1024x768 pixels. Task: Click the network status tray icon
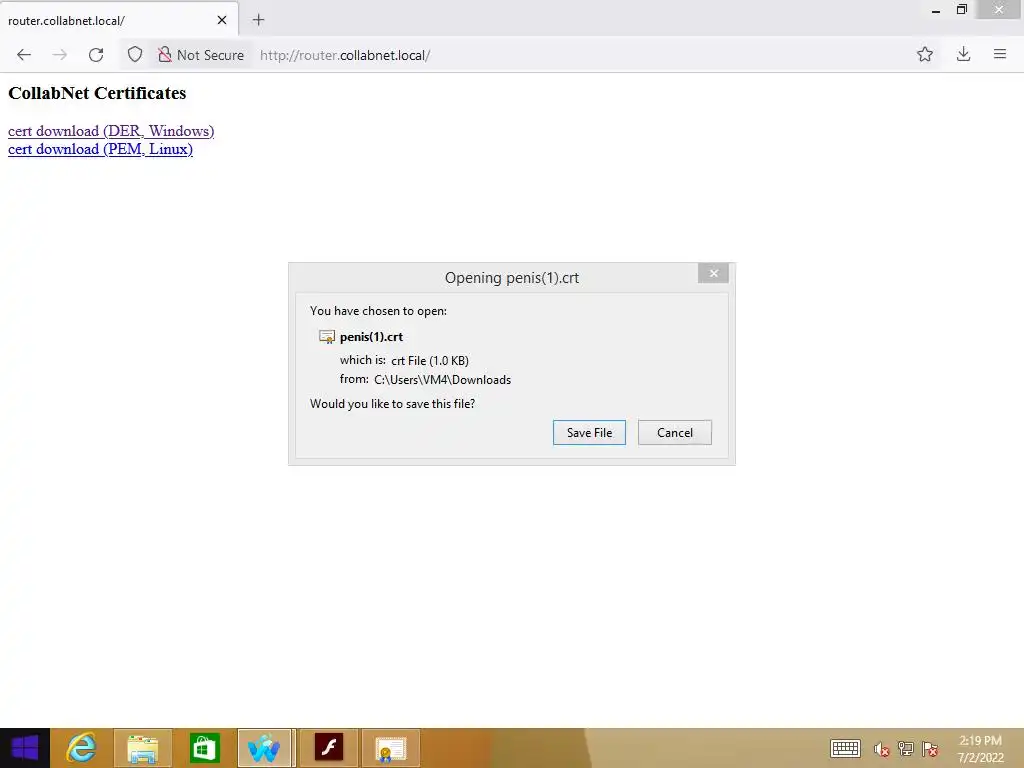906,749
